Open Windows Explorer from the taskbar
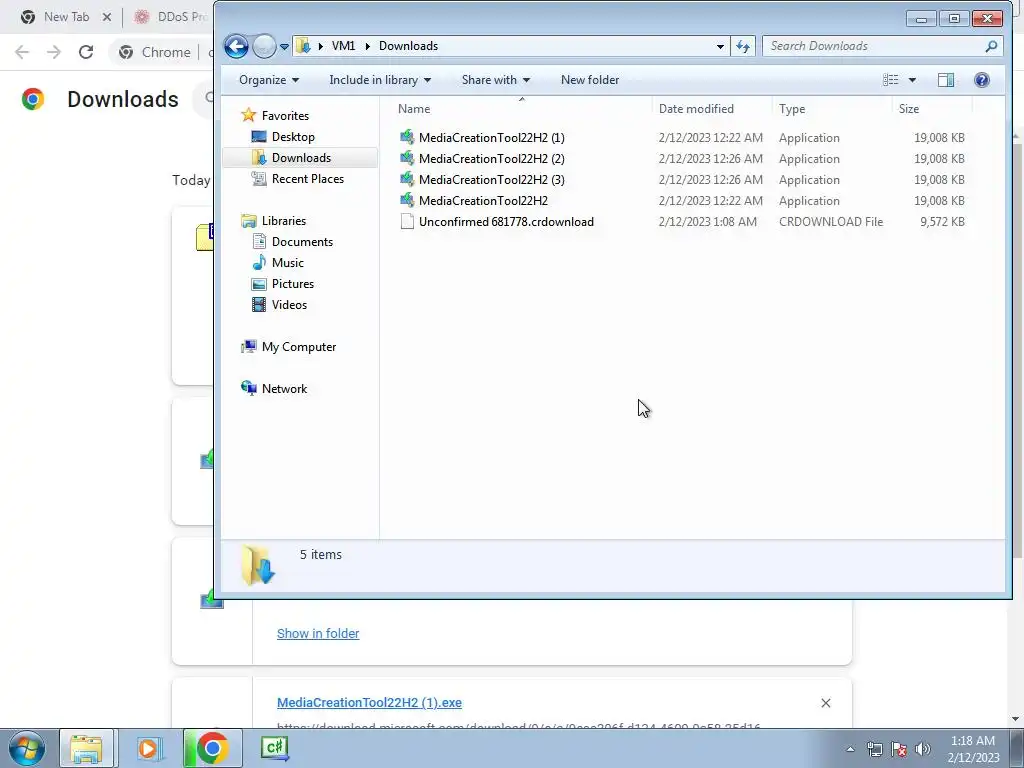 87,748
